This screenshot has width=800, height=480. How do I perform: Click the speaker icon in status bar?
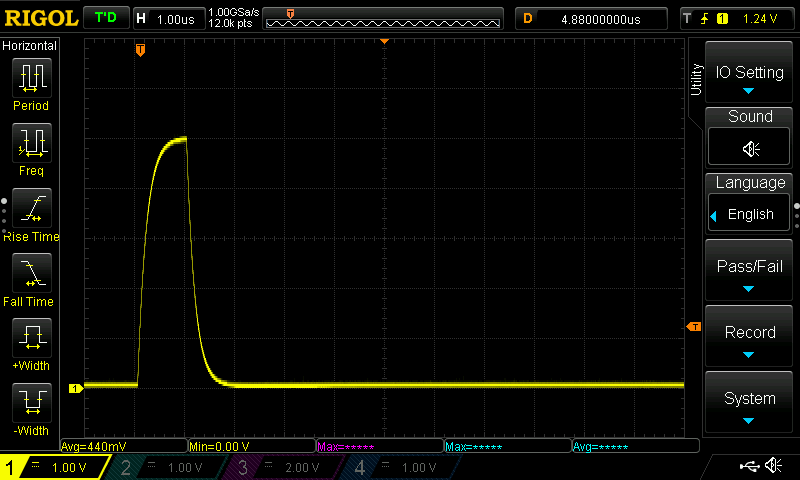tap(773, 466)
